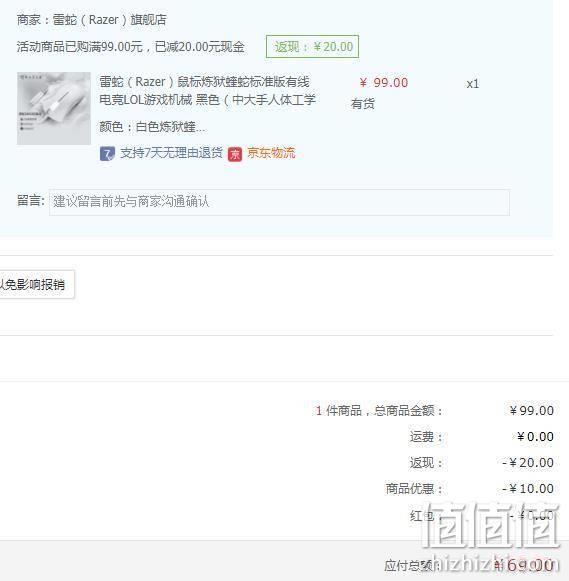569x581 pixels.
Task: Click the 运费 shipping fee ¥0.00
Action: click(535, 436)
